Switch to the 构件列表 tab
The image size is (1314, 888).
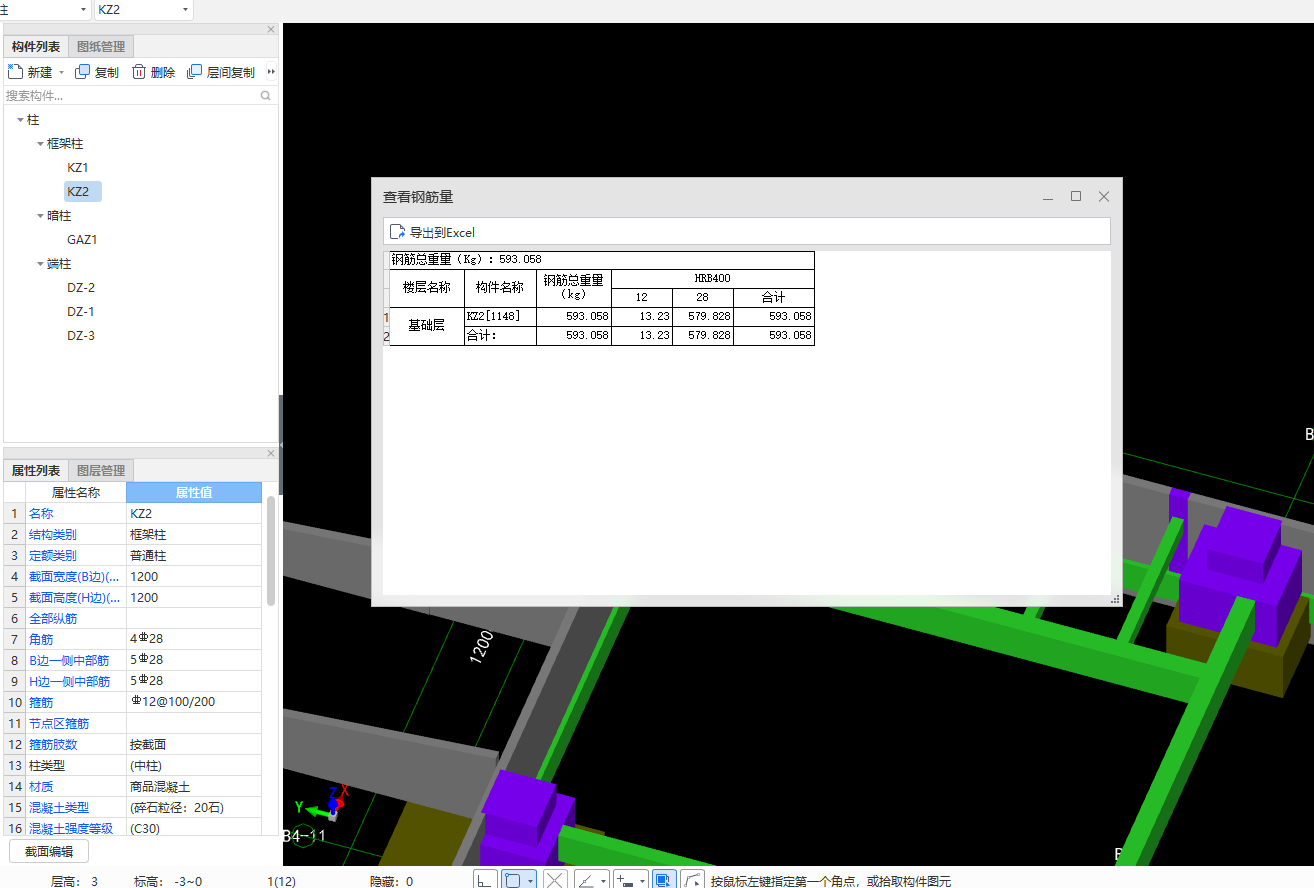pyautogui.click(x=36, y=47)
